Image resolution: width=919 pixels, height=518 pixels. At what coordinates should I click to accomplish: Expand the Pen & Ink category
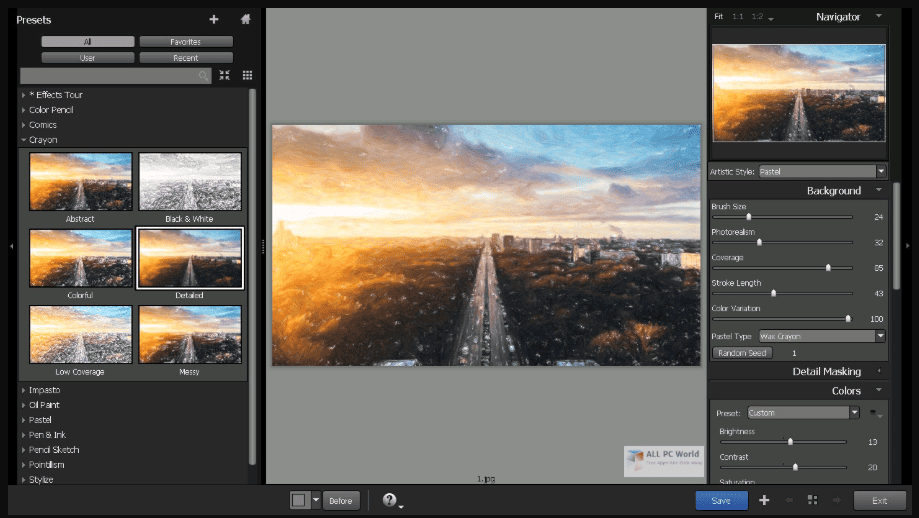pos(23,435)
